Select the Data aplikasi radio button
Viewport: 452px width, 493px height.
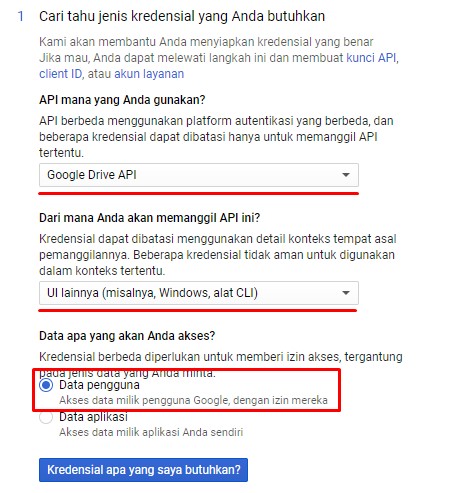46,417
